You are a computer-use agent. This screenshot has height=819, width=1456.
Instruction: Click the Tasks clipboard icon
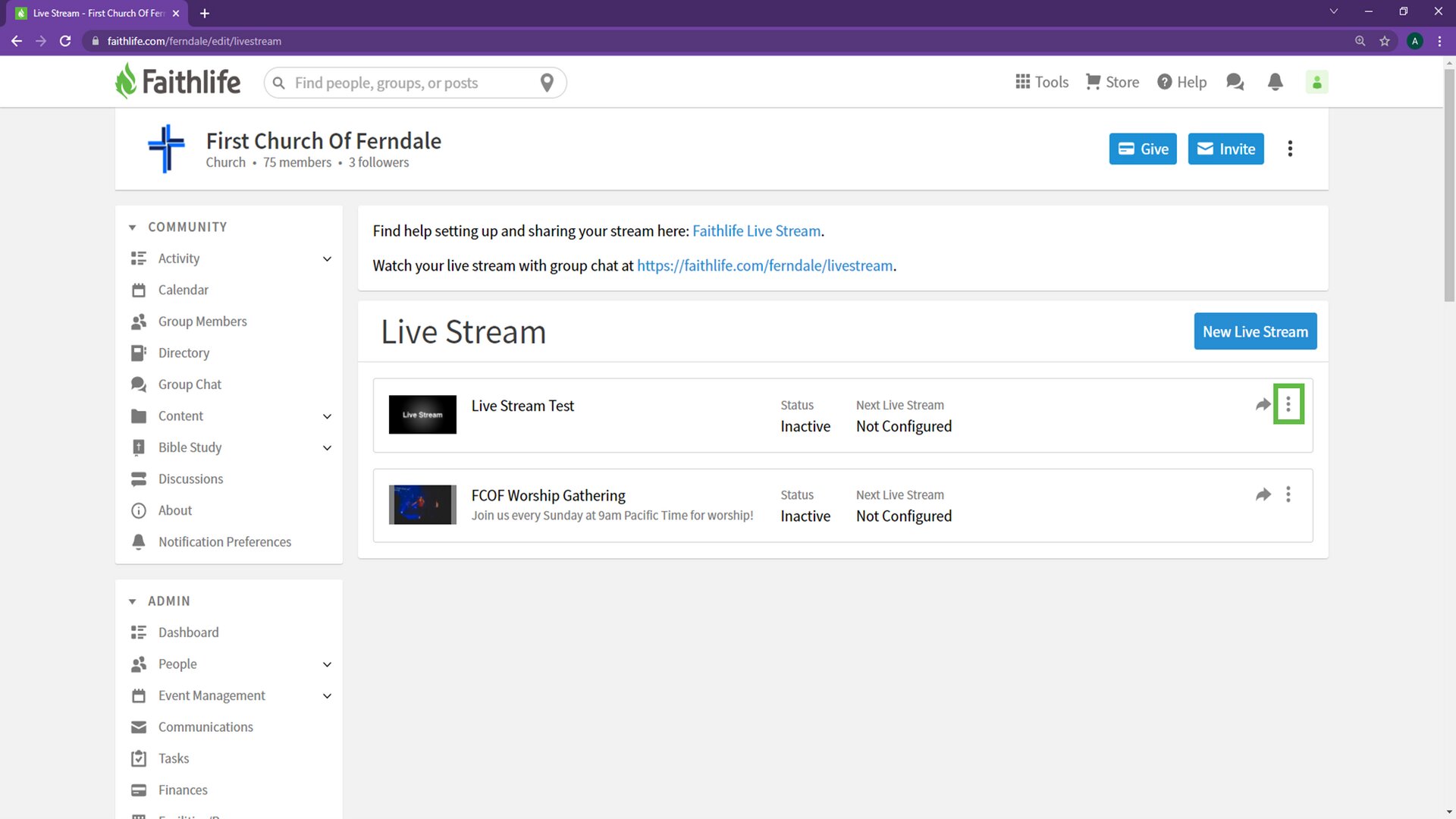139,758
